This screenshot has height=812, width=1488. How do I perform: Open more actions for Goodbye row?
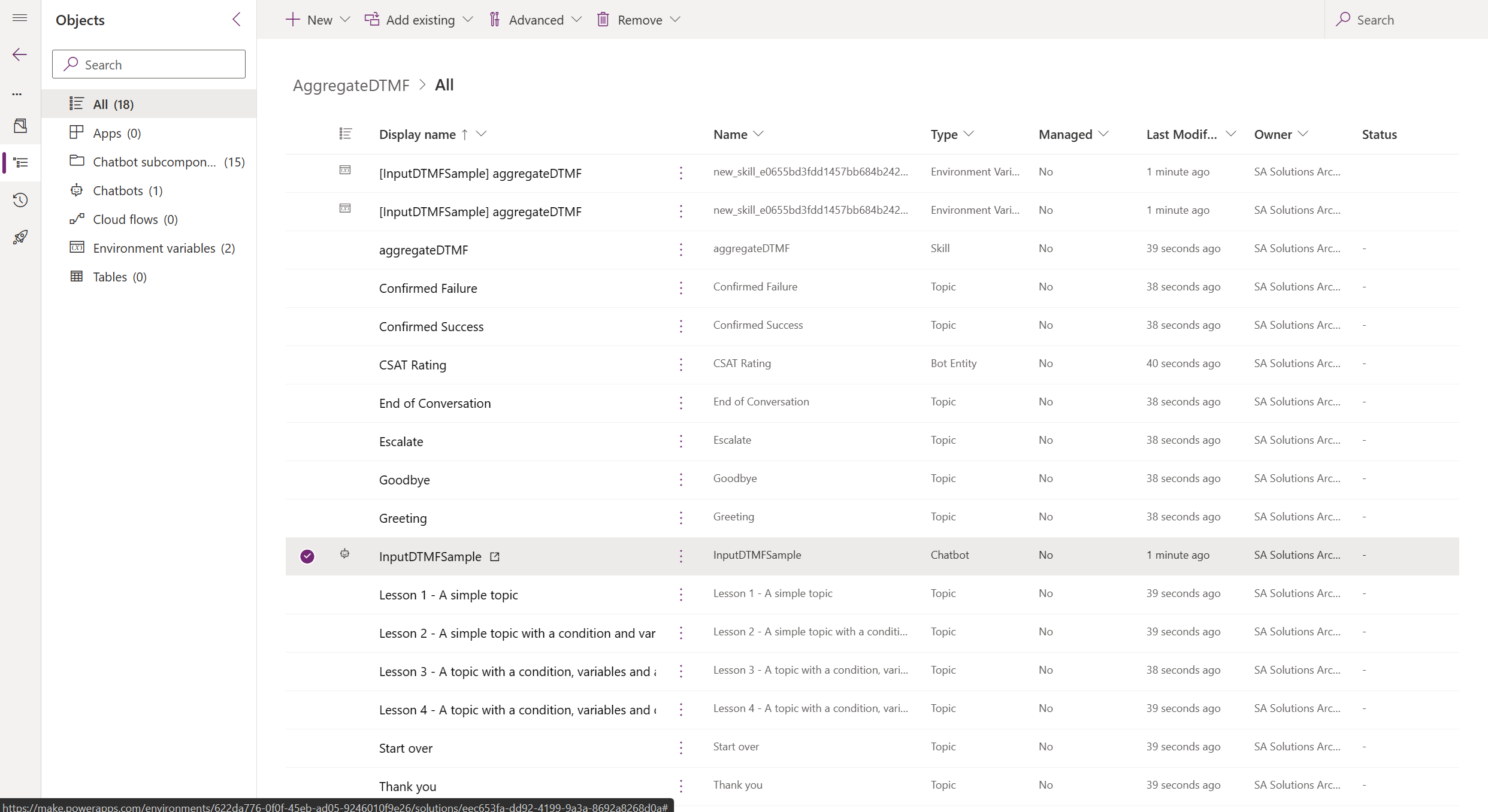[x=681, y=480]
